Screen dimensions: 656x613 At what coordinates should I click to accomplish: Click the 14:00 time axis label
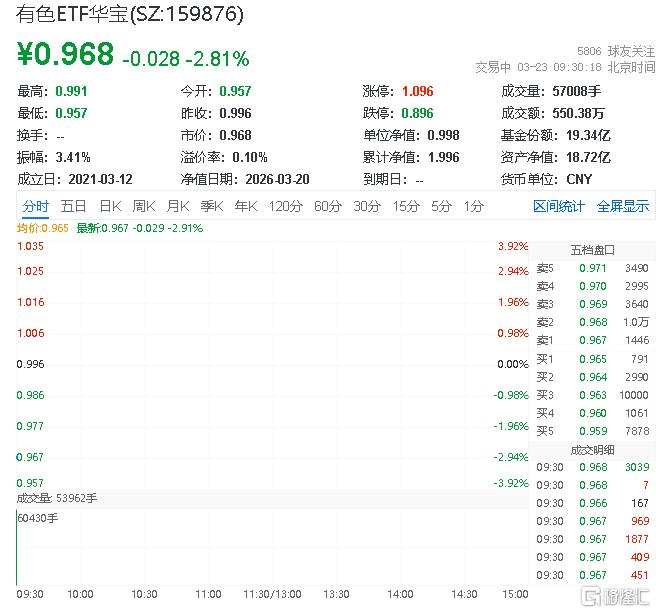click(400, 595)
